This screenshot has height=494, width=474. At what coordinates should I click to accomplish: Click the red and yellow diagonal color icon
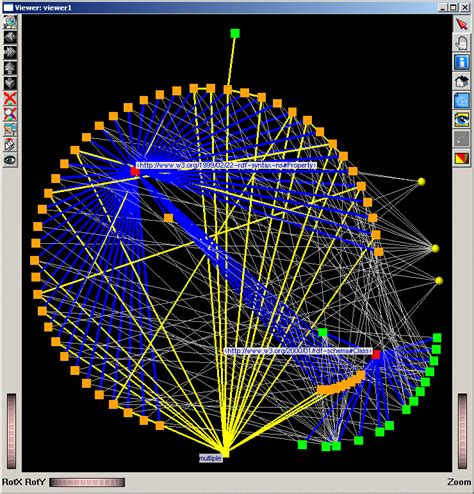(462, 158)
